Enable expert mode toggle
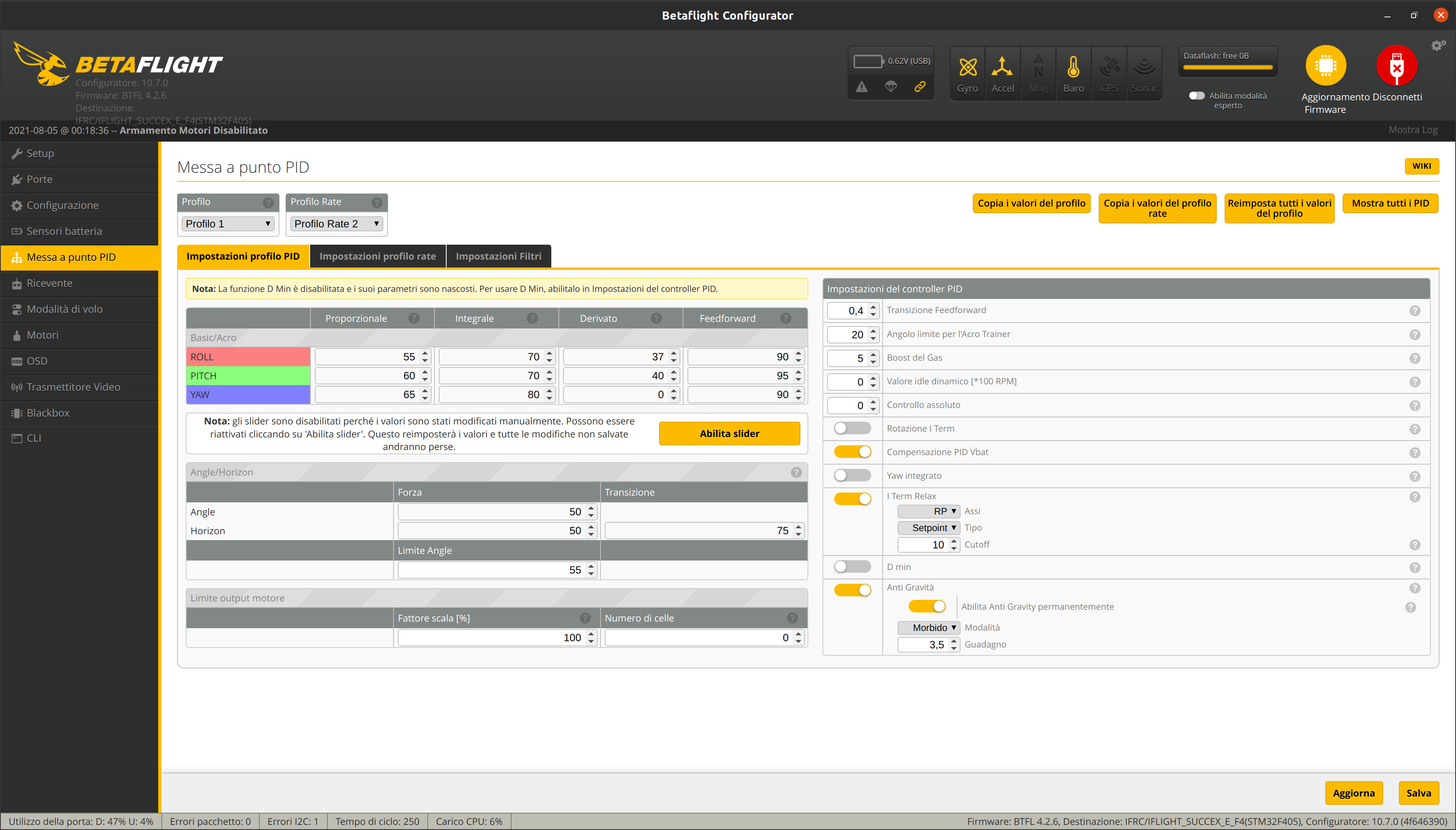 pos(1197,96)
